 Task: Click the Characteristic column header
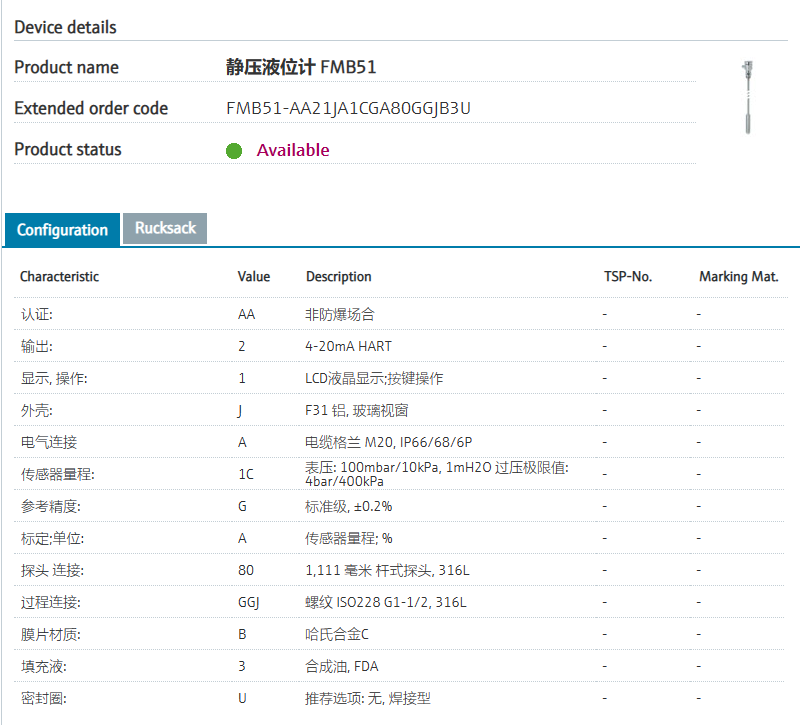click(x=60, y=277)
